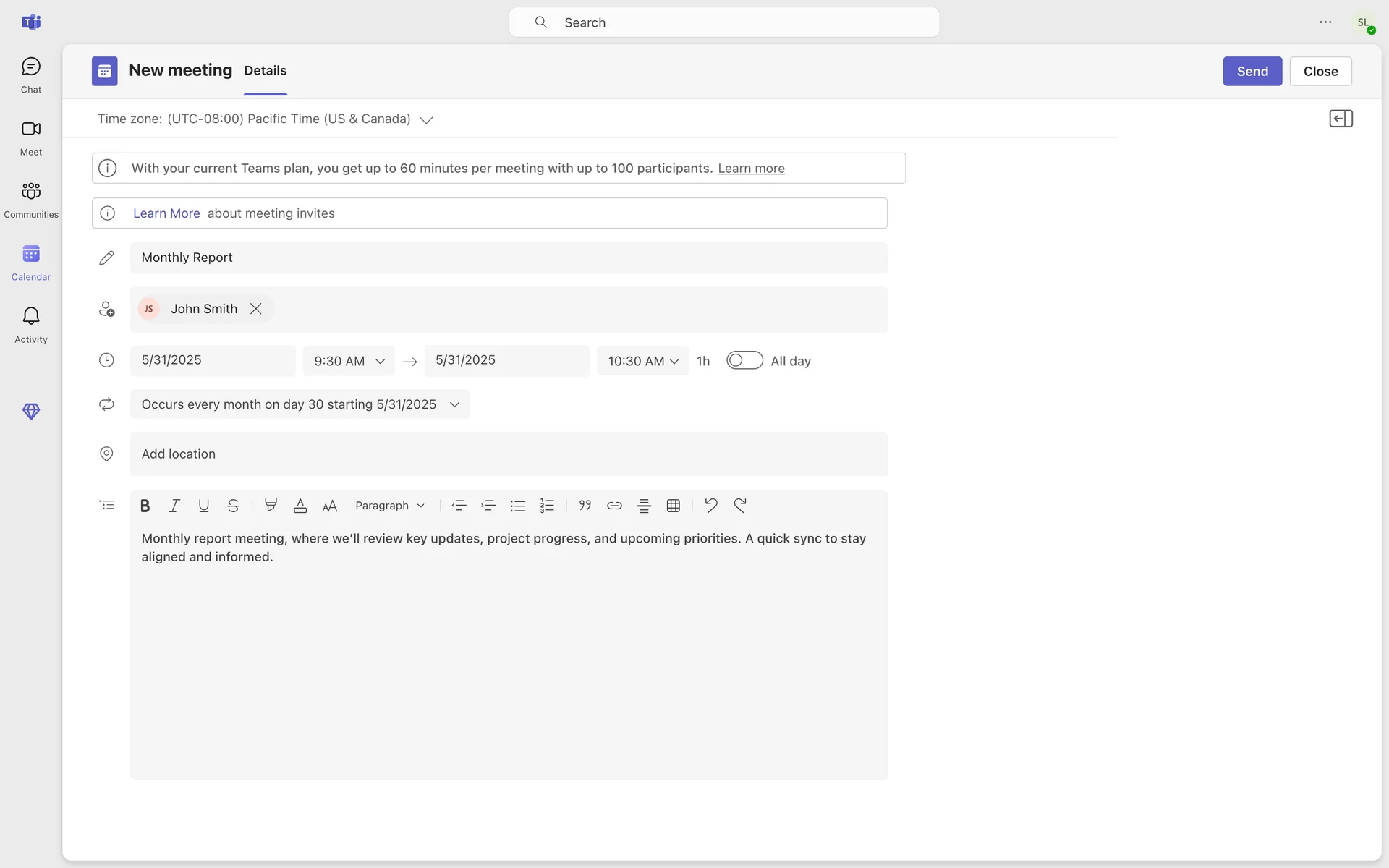
Task: Switch to Chat in the sidebar
Action: (x=30, y=75)
